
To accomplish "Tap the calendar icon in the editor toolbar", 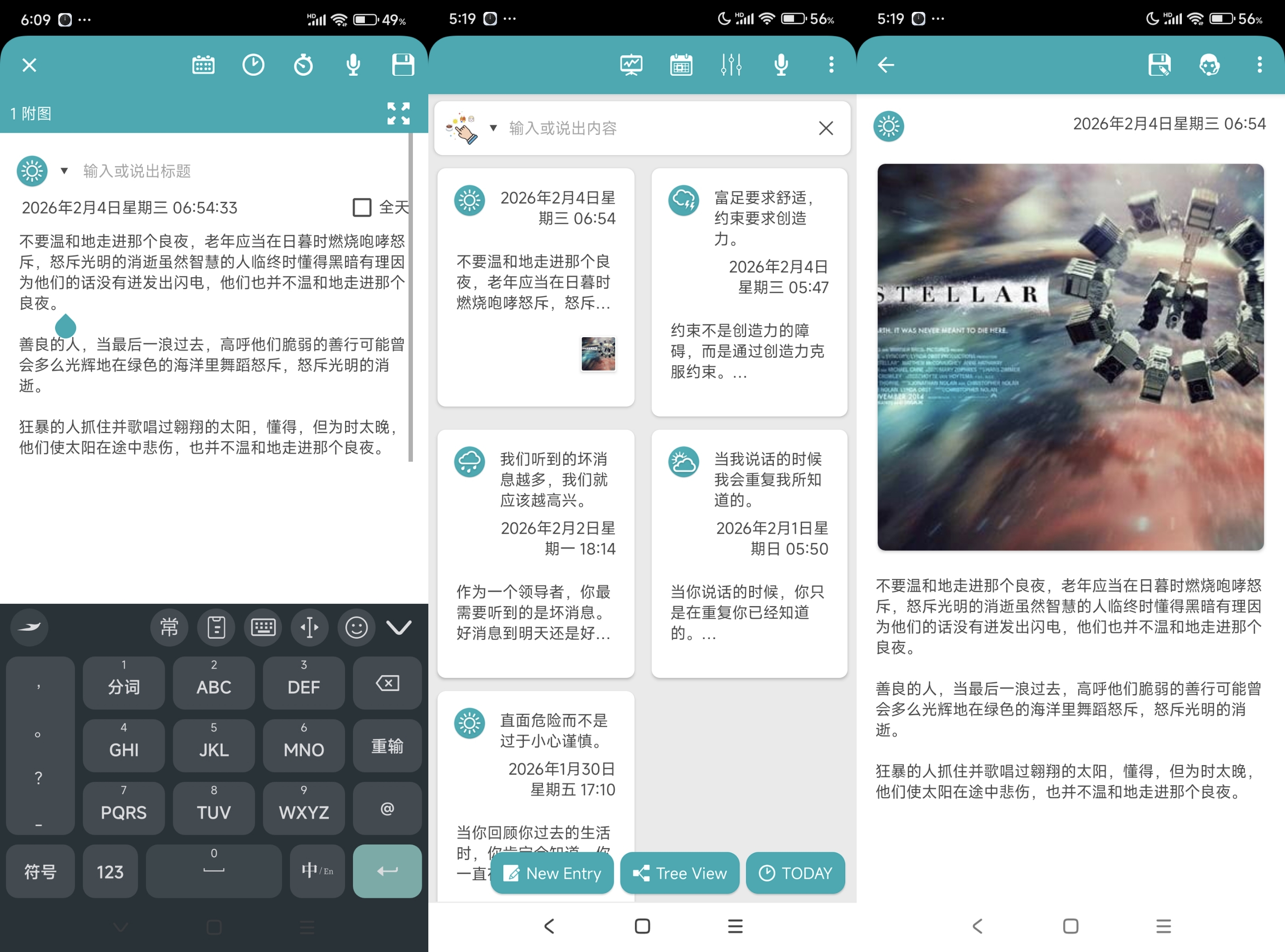I will [203, 65].
